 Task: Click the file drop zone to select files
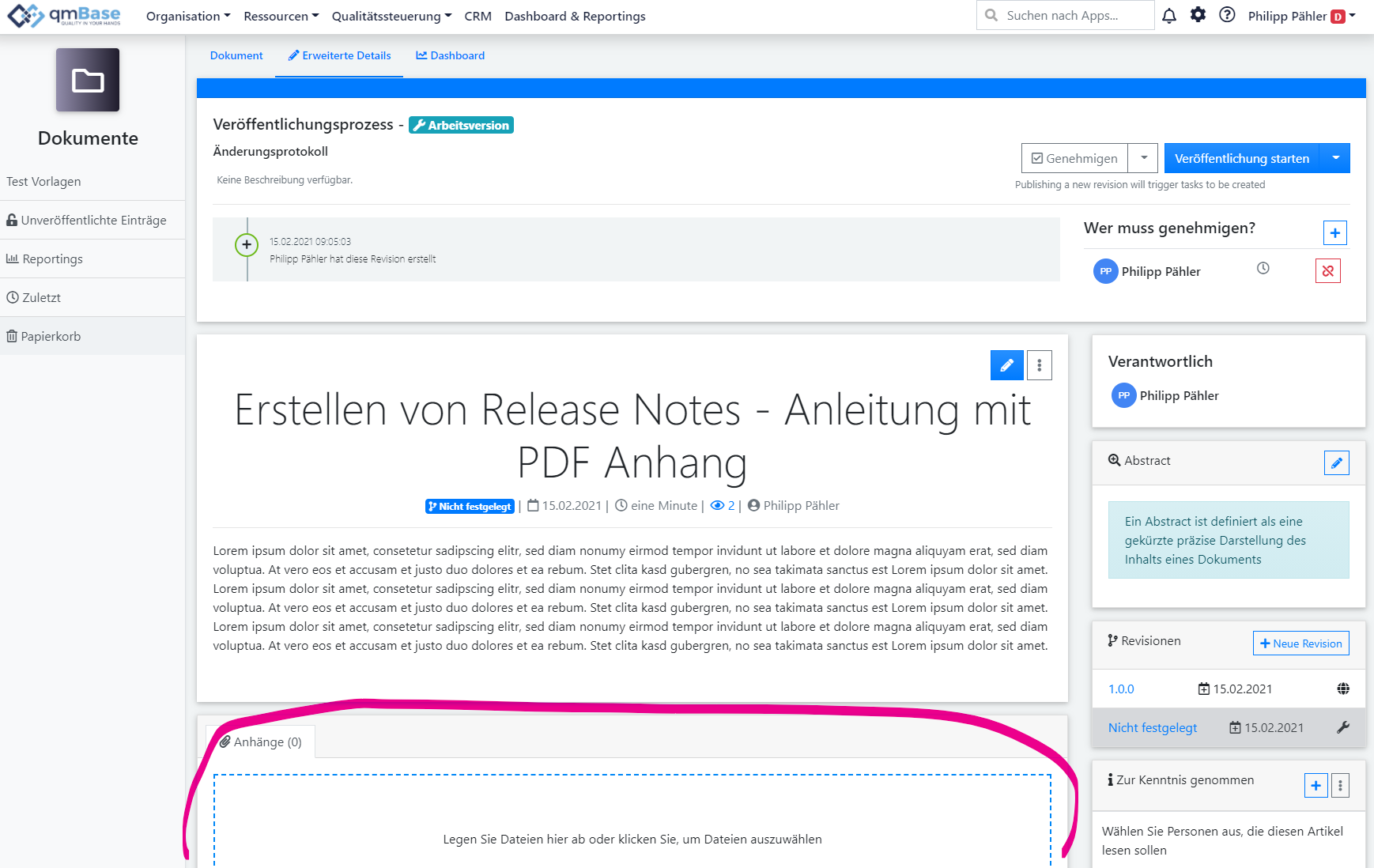coord(632,822)
